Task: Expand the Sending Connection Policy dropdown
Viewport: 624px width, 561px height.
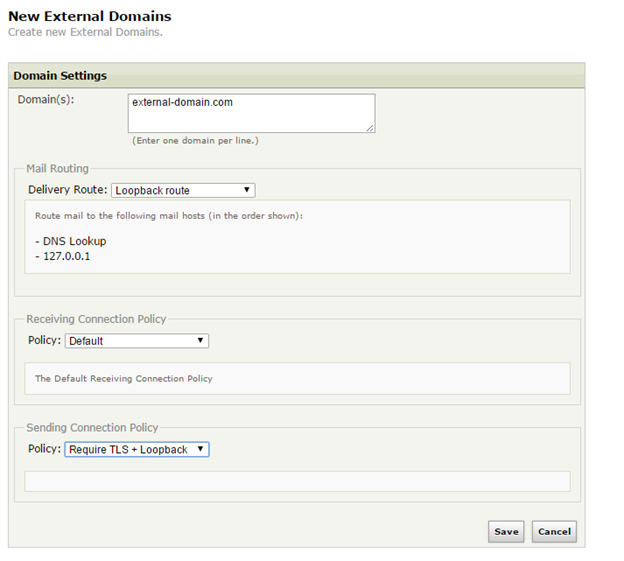Action: click(137, 450)
